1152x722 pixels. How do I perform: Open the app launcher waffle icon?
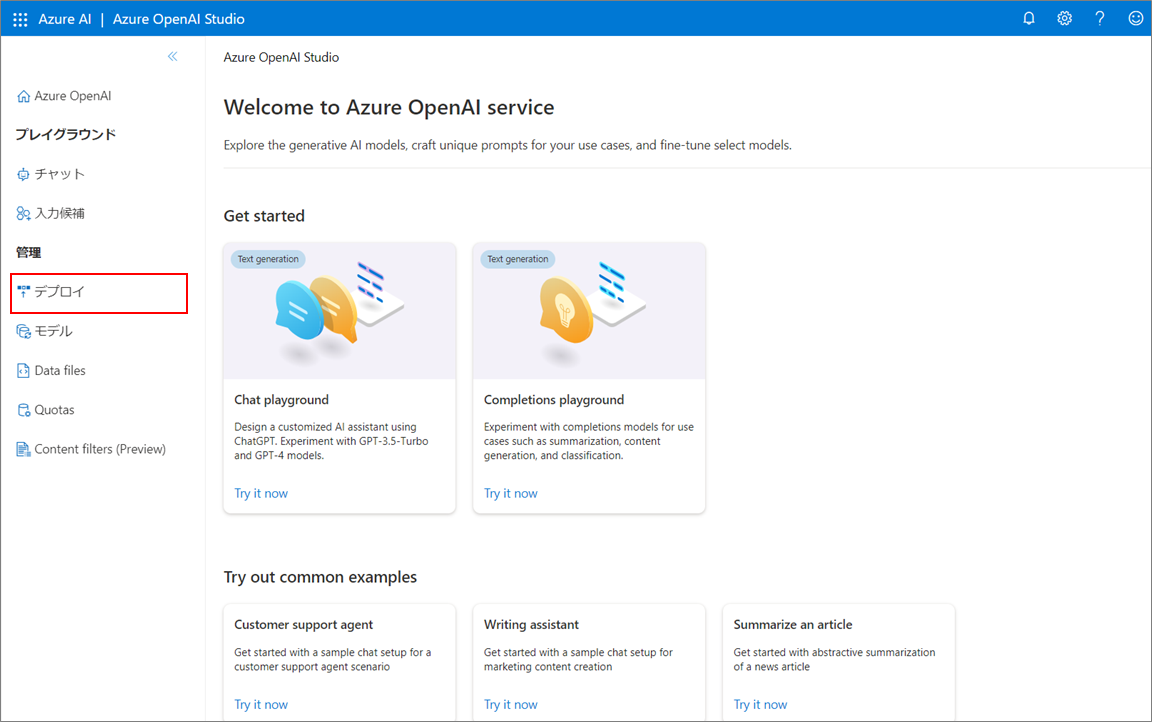coord(20,19)
